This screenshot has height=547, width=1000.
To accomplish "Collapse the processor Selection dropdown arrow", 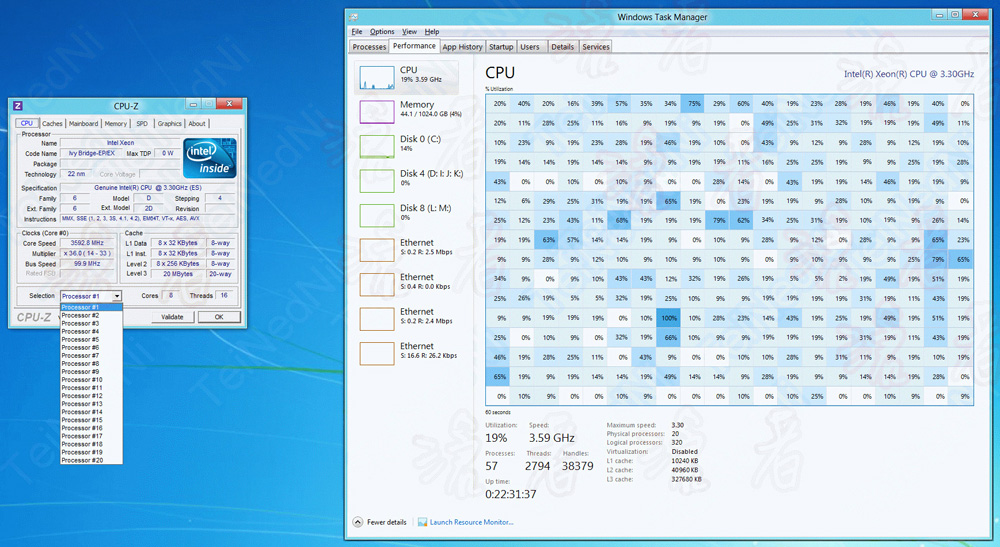I will tap(117, 296).
